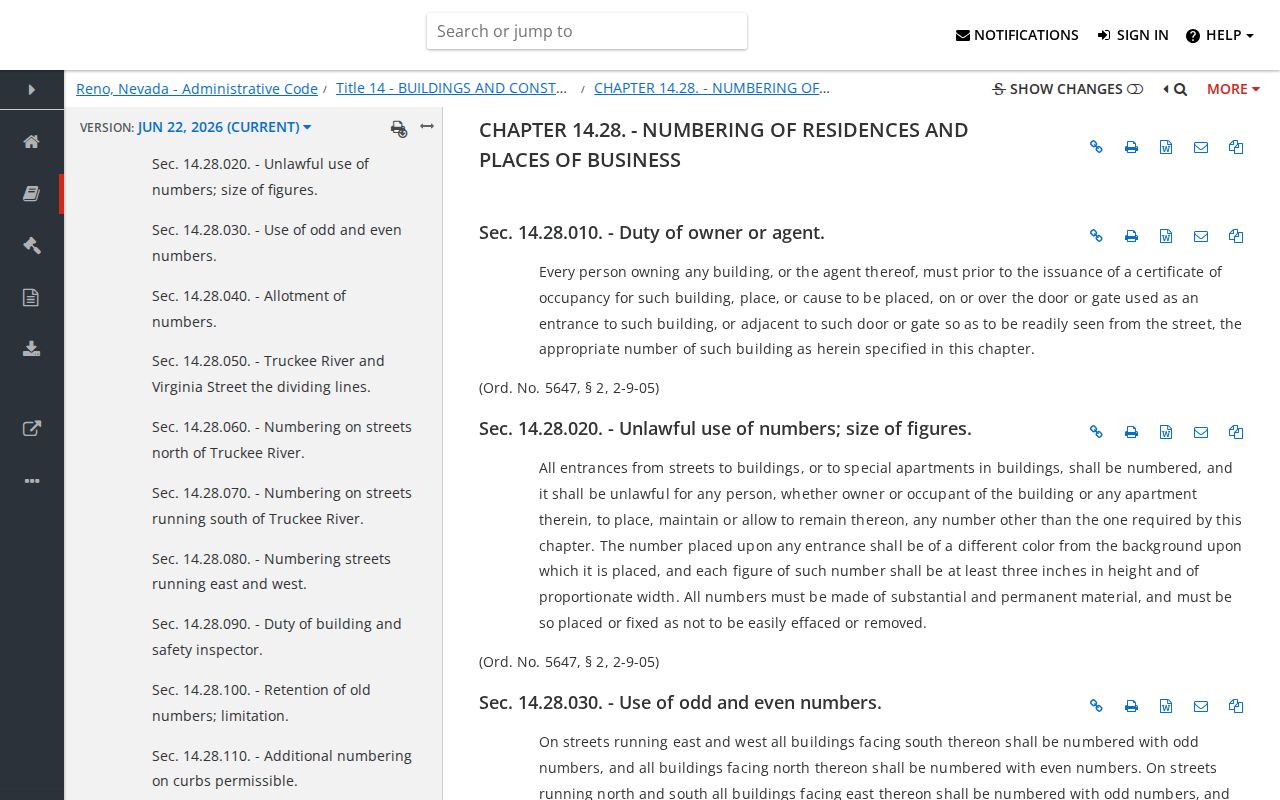The image size is (1280, 800).
Task: Open the version Jun 22, 2026 dropdown
Action: point(224,127)
